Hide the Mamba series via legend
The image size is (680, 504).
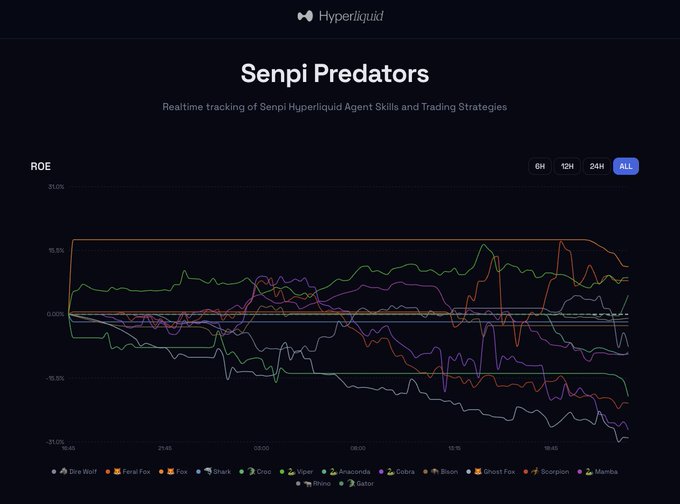pyautogui.click(x=606, y=471)
